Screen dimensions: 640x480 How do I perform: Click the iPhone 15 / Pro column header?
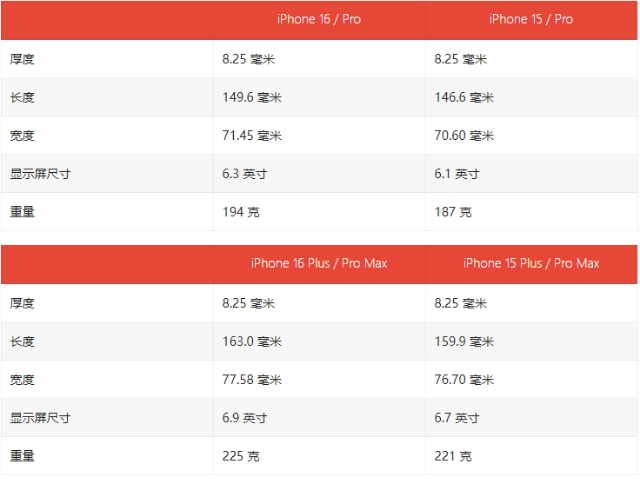pos(531,19)
